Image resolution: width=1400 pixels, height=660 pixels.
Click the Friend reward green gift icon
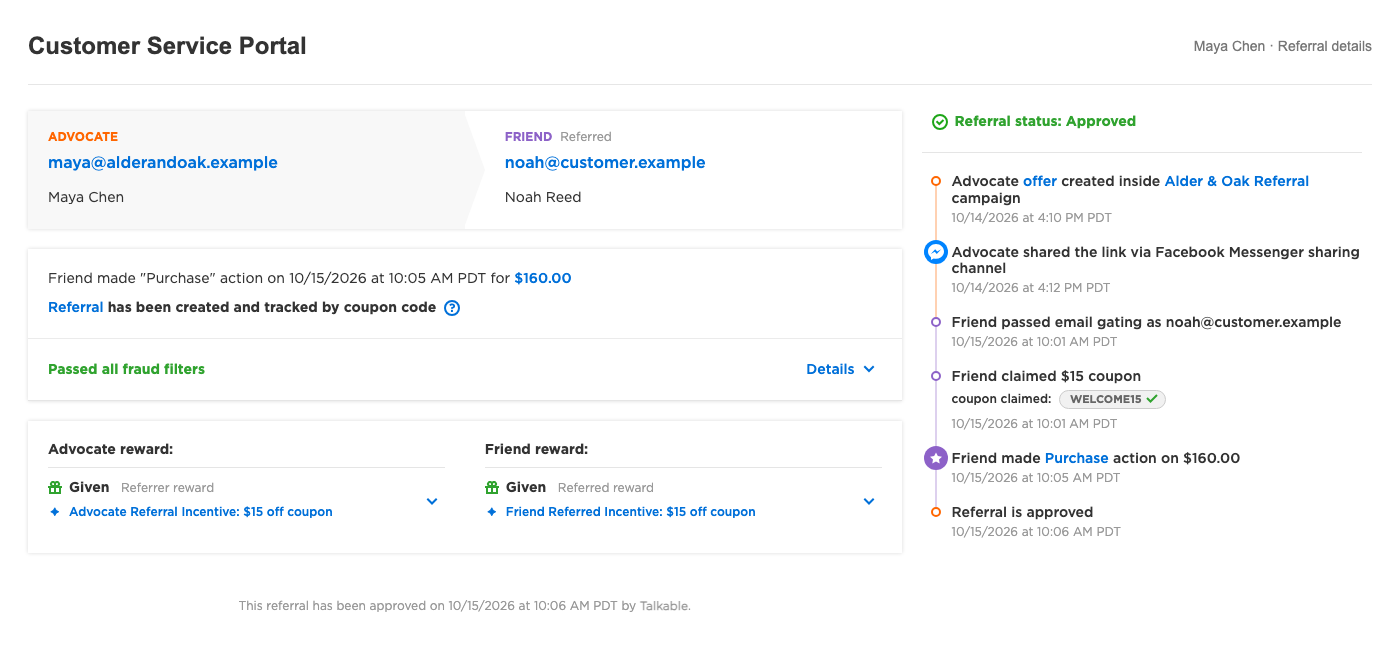click(492, 488)
